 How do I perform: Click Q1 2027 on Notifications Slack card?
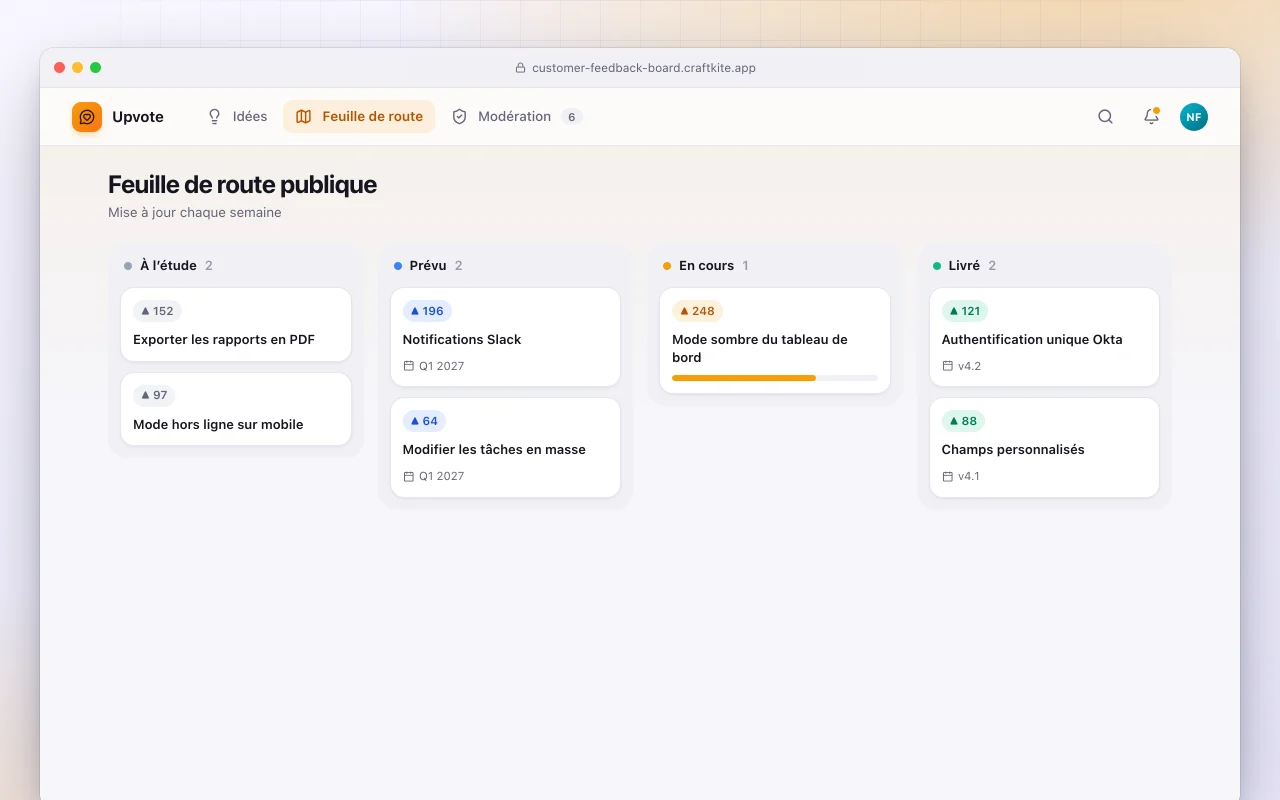(x=442, y=366)
